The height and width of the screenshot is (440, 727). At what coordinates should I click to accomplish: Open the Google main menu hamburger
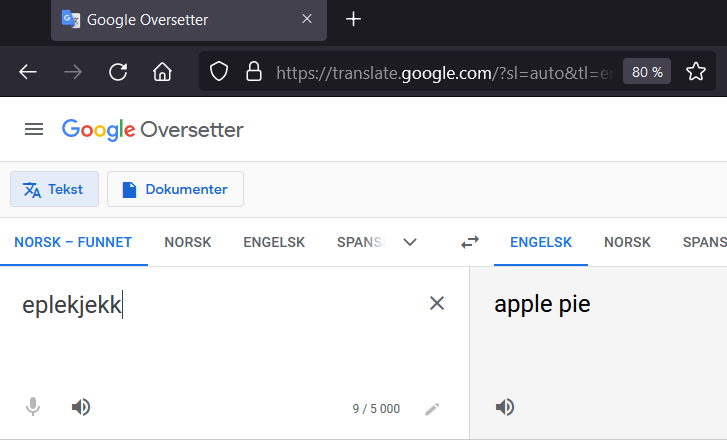click(x=34, y=129)
